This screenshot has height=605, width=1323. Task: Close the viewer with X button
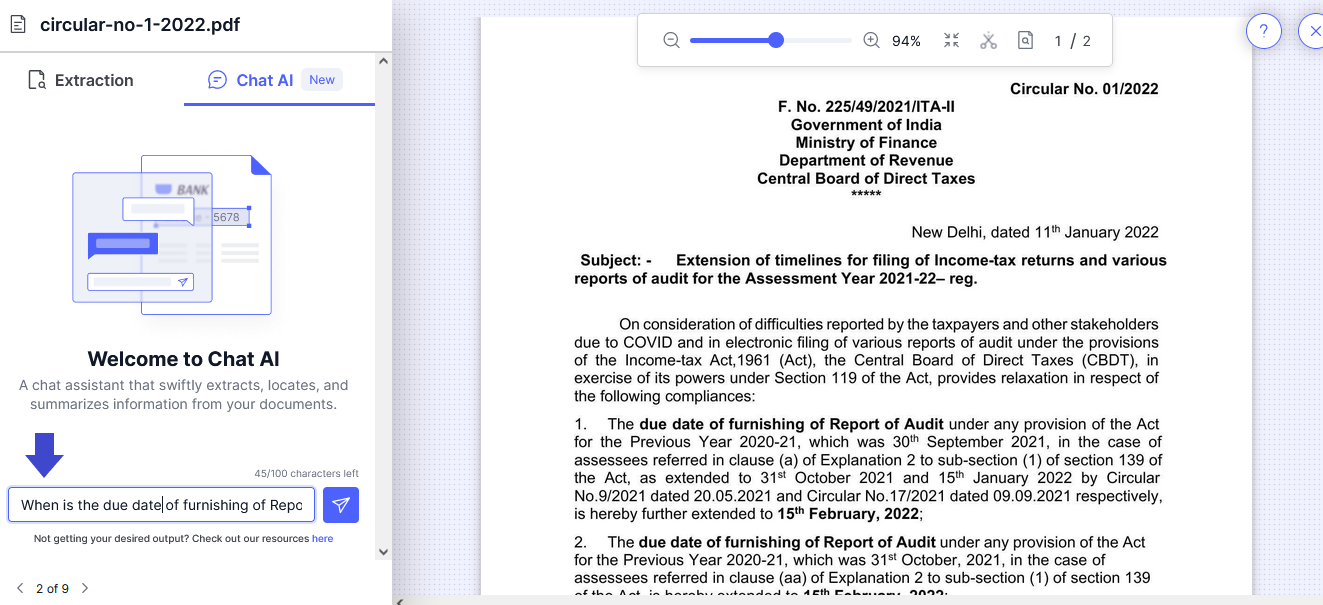pos(1312,31)
